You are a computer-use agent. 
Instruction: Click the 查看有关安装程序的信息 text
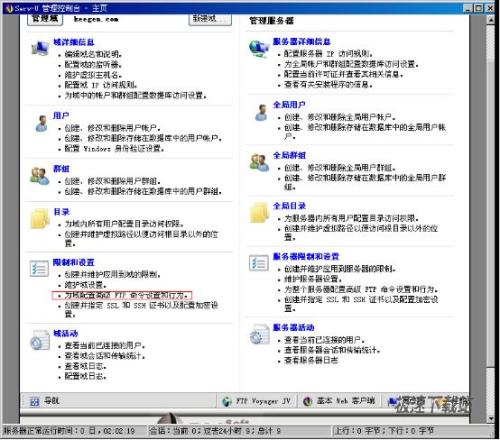(328, 84)
